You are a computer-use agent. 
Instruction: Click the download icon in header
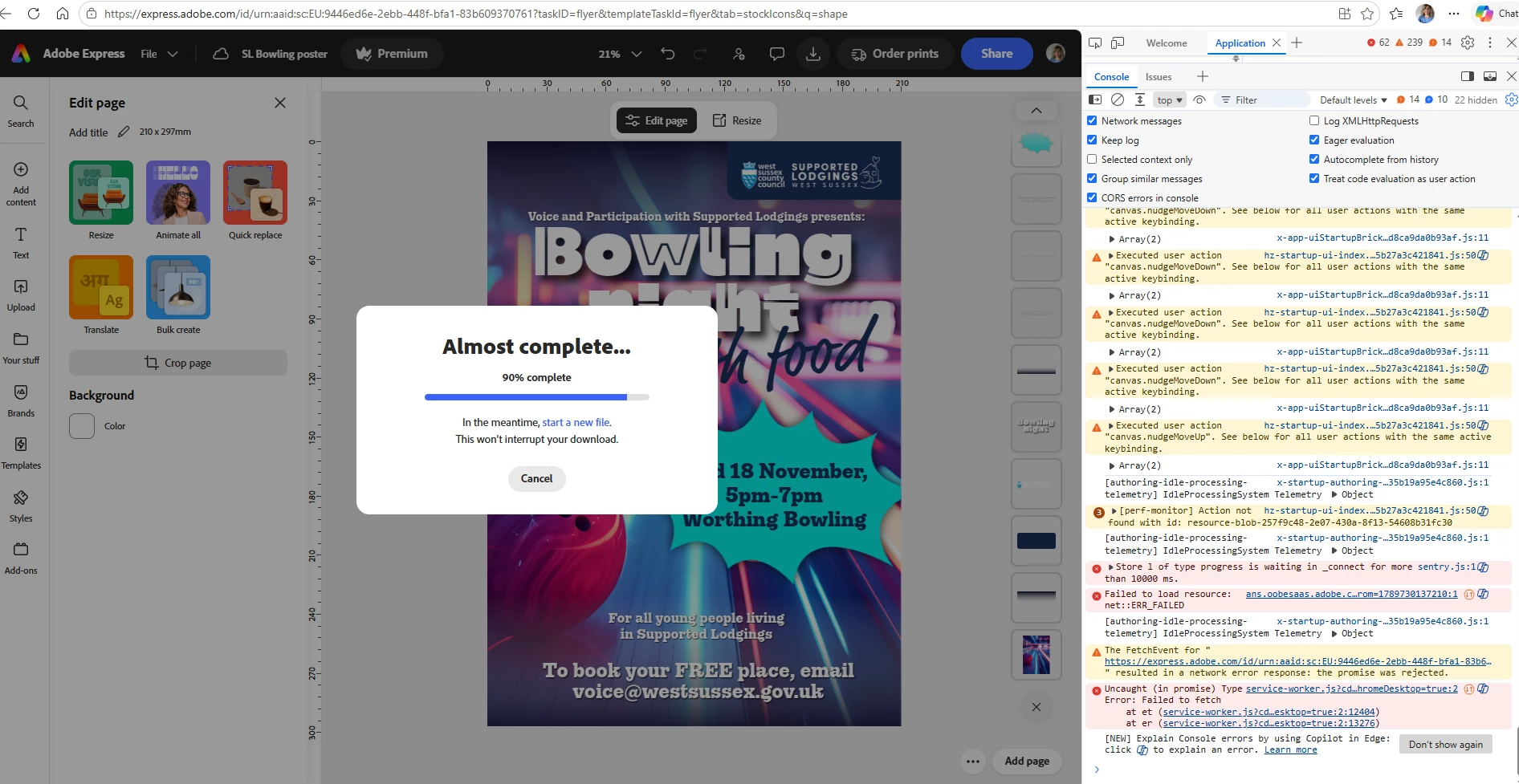click(813, 54)
